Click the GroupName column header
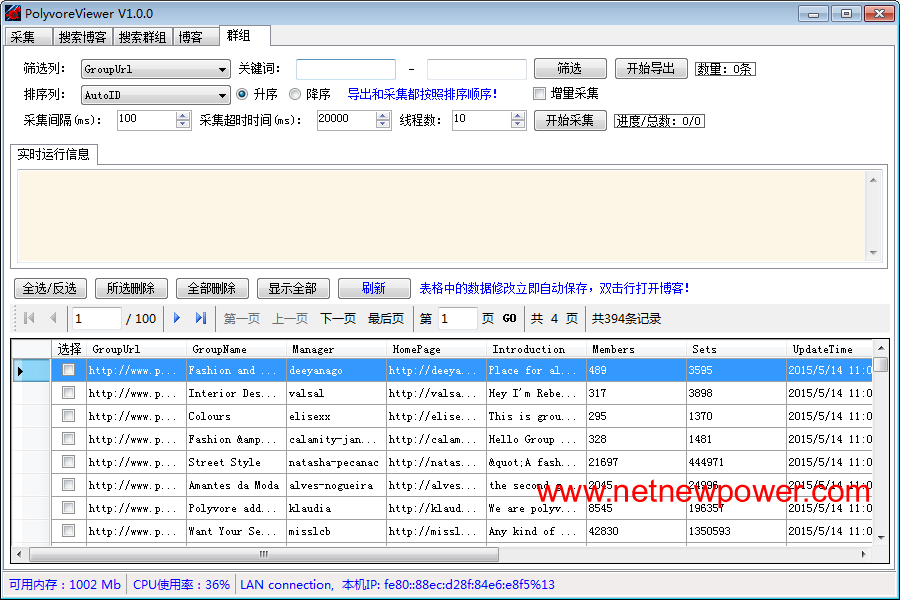This screenshot has width=900, height=600. tap(236, 349)
